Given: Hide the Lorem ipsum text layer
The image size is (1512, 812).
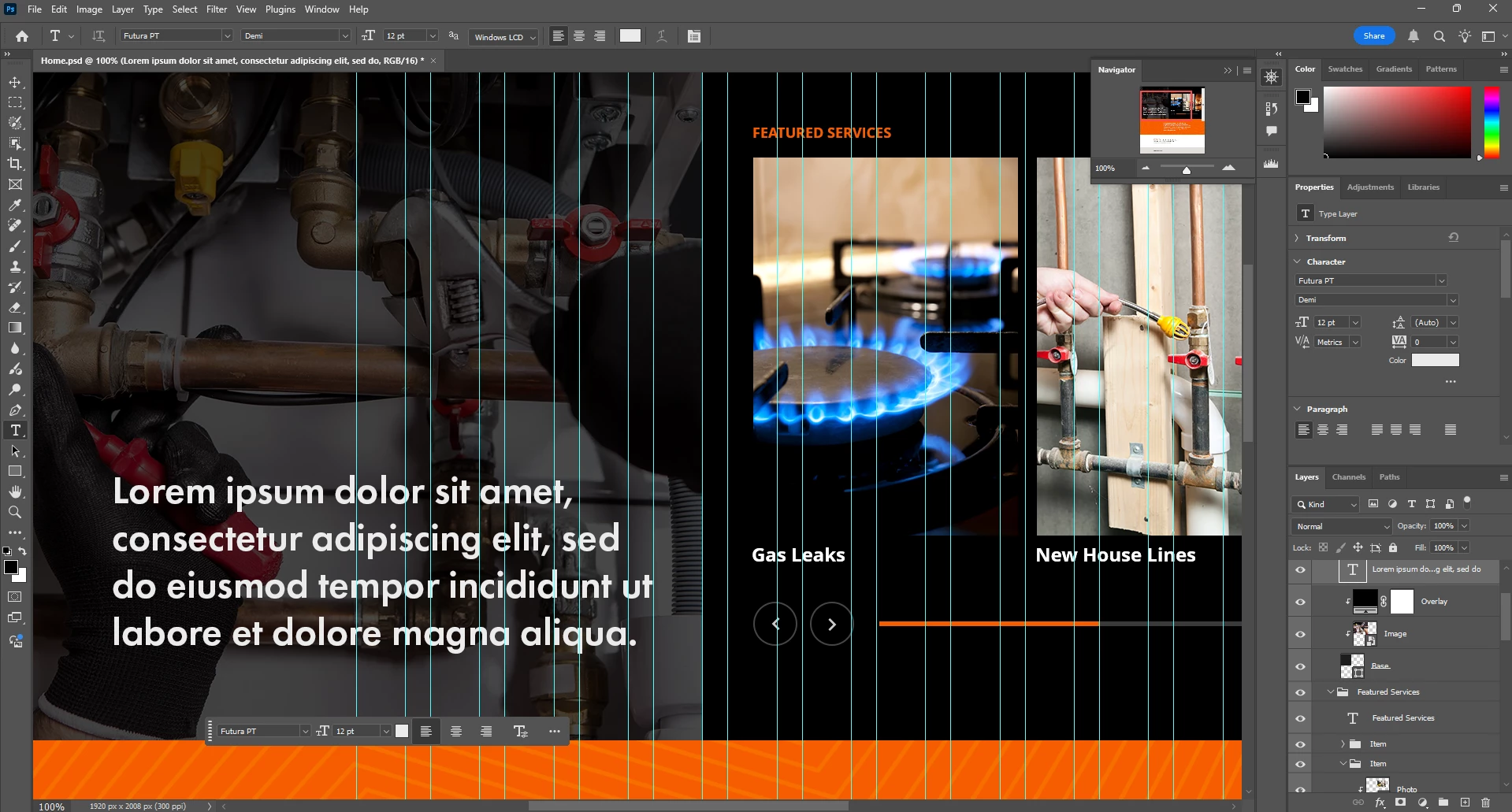Looking at the screenshot, I should tap(1300, 569).
